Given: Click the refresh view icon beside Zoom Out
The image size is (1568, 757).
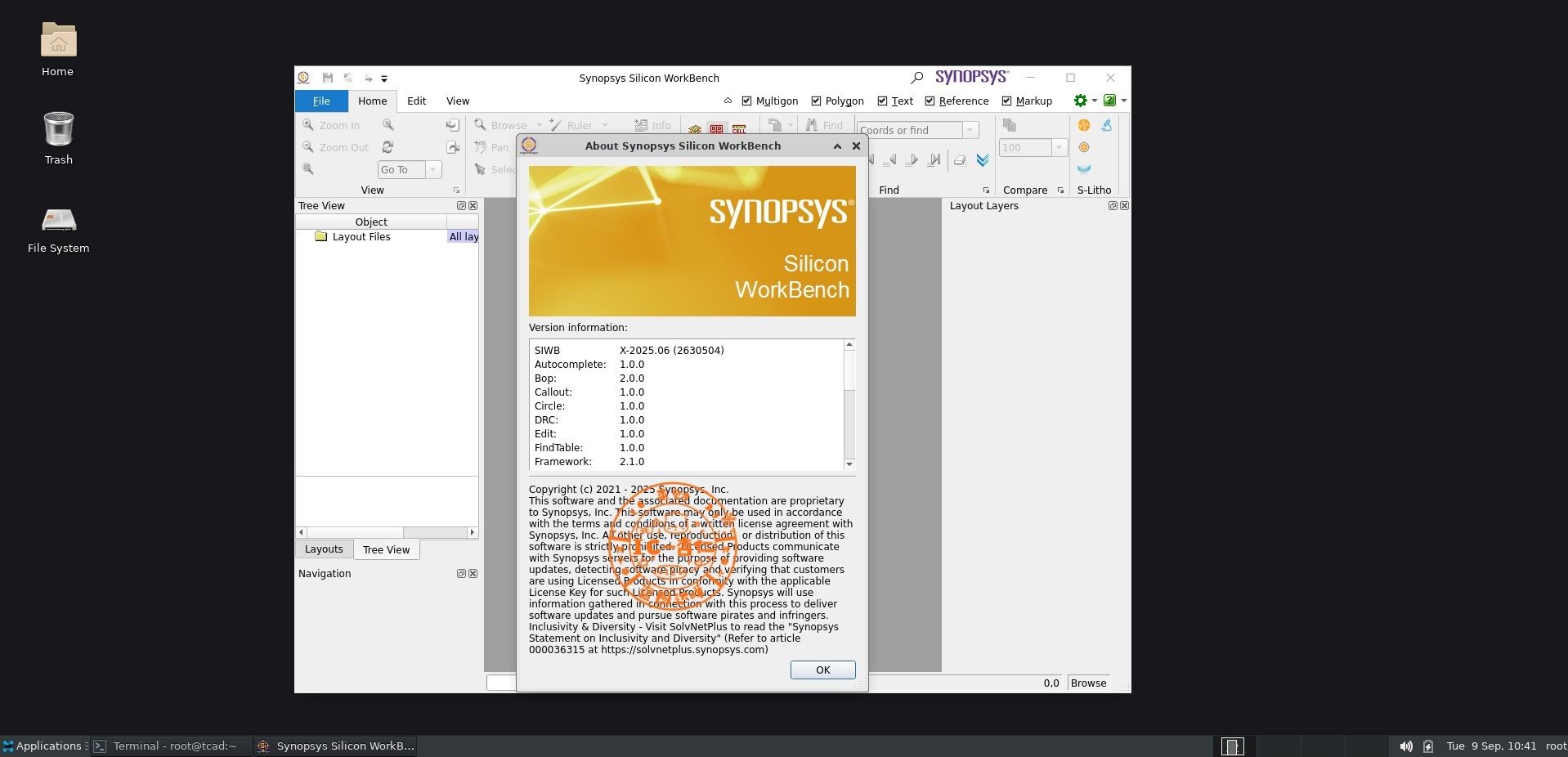Looking at the screenshot, I should click(388, 147).
